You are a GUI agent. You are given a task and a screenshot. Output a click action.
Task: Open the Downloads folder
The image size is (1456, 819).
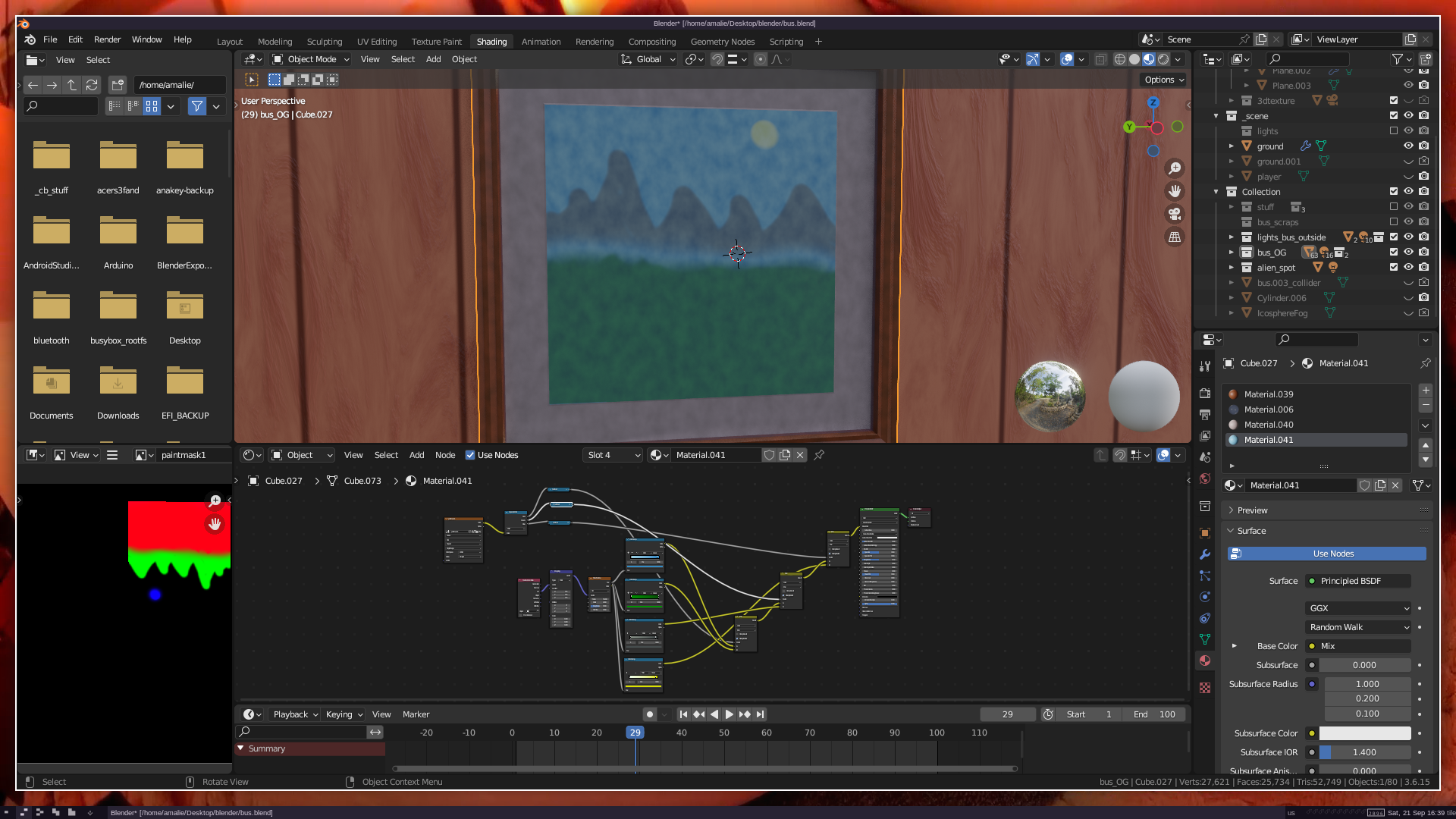[x=118, y=381]
